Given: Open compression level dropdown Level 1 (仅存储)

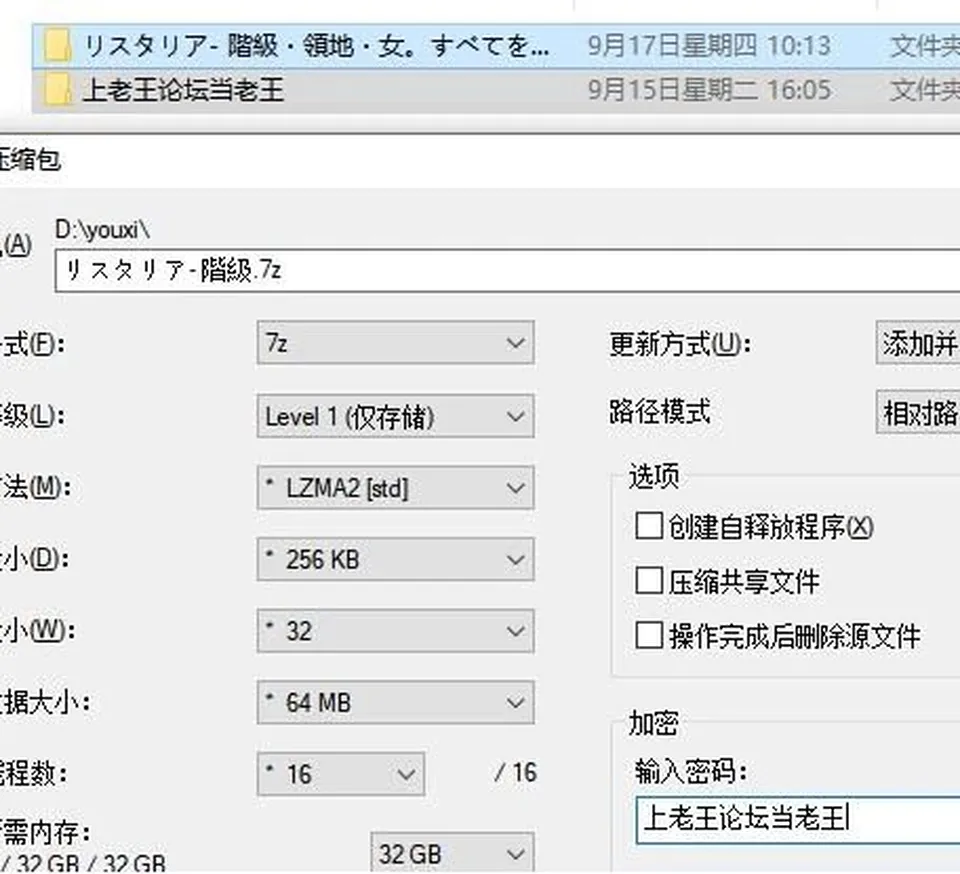Looking at the screenshot, I should point(396,416).
